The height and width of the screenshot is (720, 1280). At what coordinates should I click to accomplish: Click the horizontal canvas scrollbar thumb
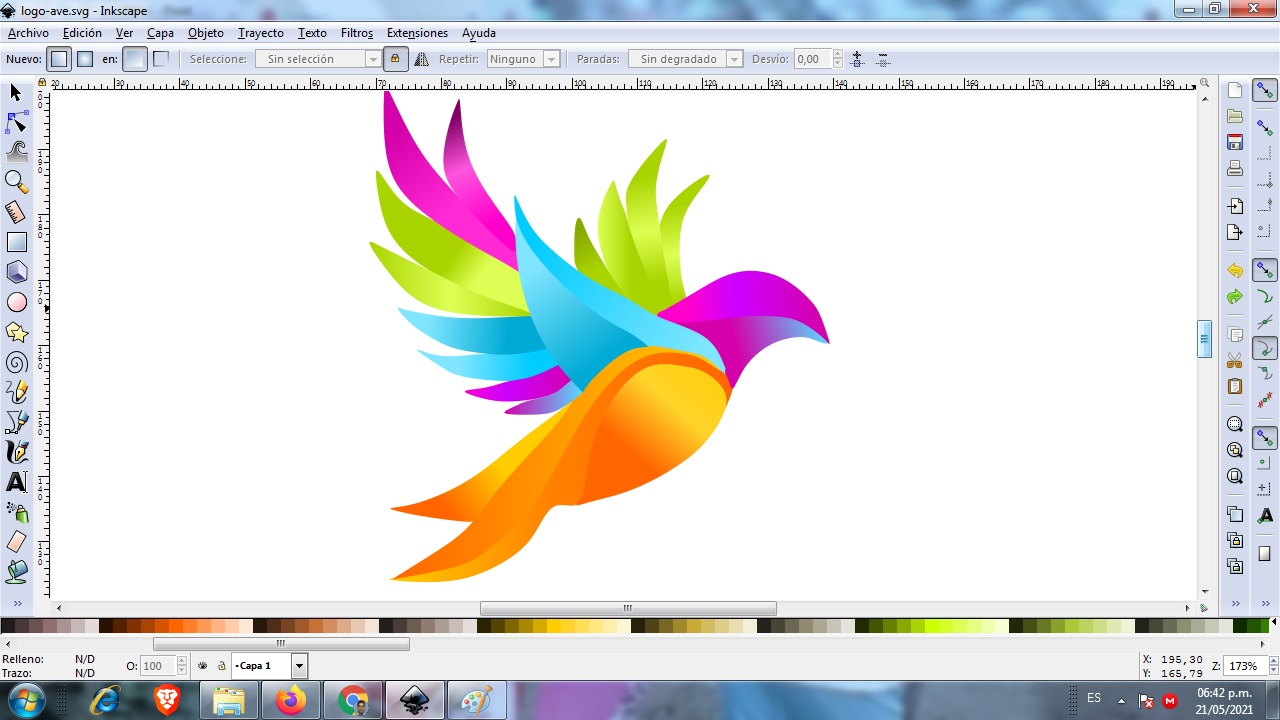click(x=628, y=608)
